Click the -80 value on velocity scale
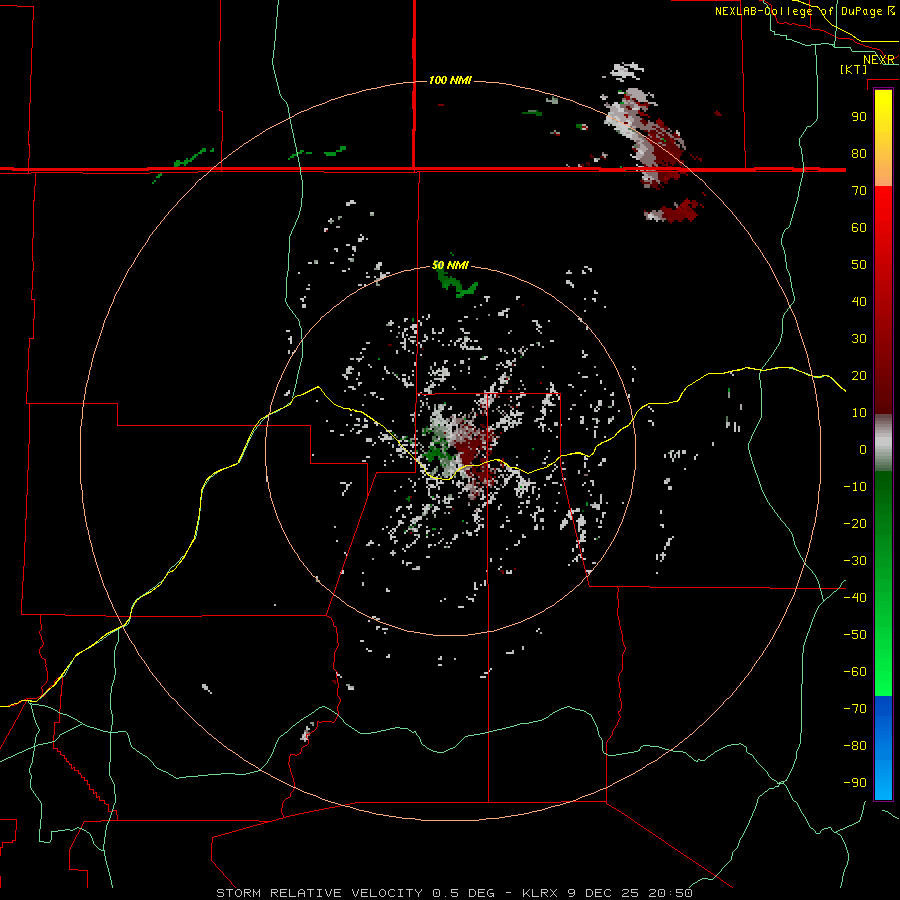900x900 pixels. tap(855, 746)
